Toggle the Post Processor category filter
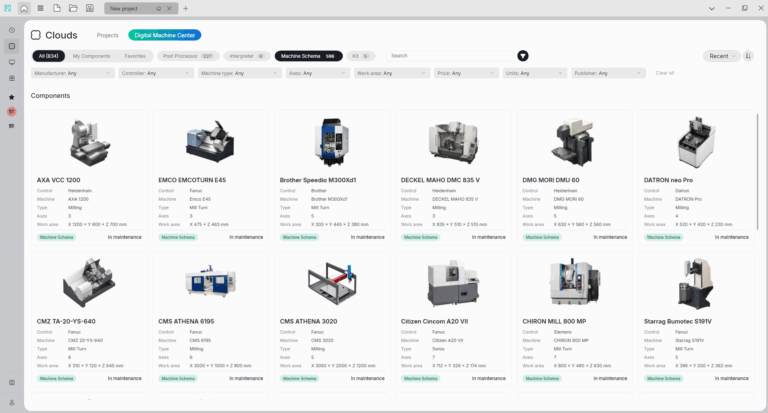This screenshot has height=413, width=768. coord(188,56)
